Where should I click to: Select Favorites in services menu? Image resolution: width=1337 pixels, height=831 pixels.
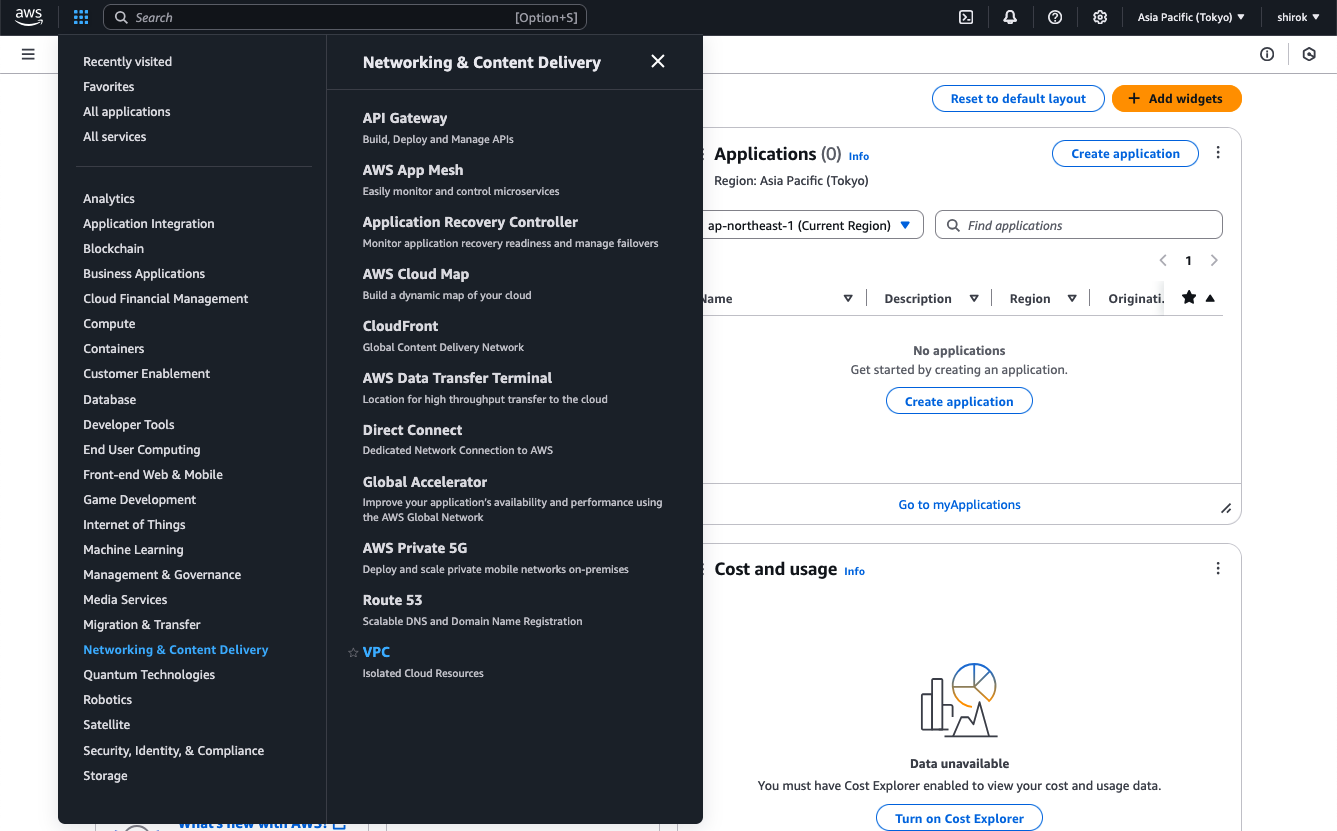[109, 87]
